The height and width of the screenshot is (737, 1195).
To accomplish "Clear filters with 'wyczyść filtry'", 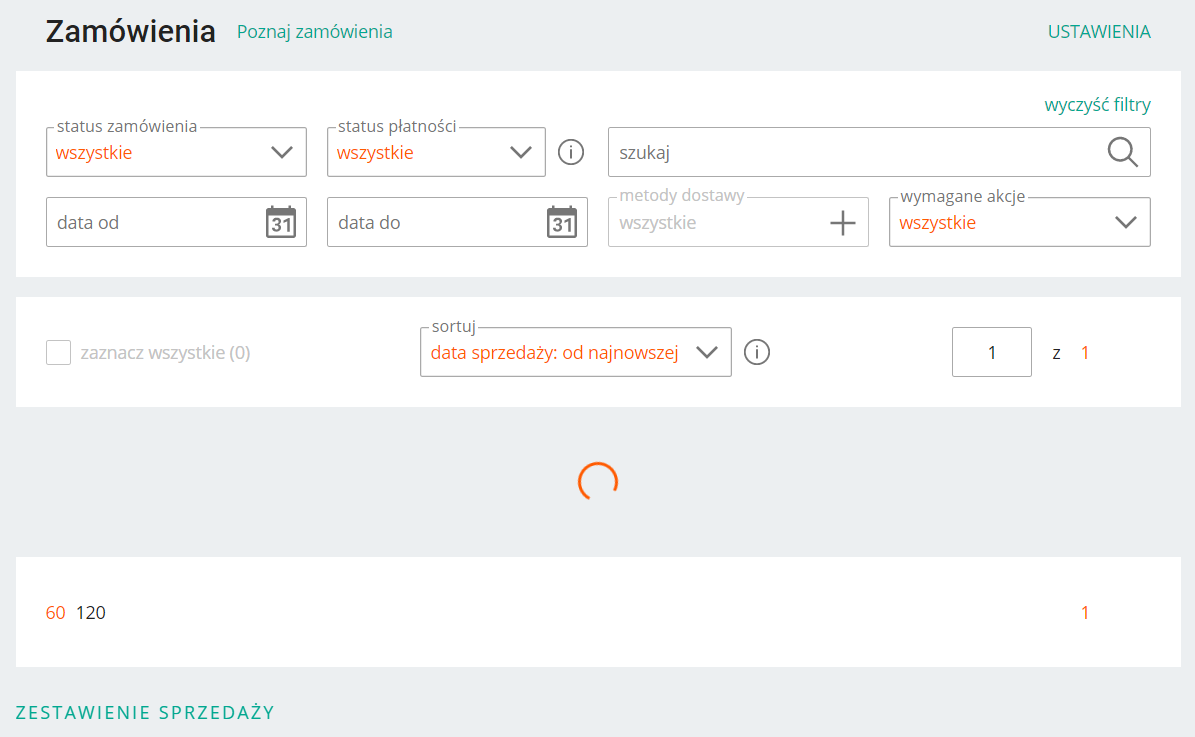I will click(x=1097, y=104).
